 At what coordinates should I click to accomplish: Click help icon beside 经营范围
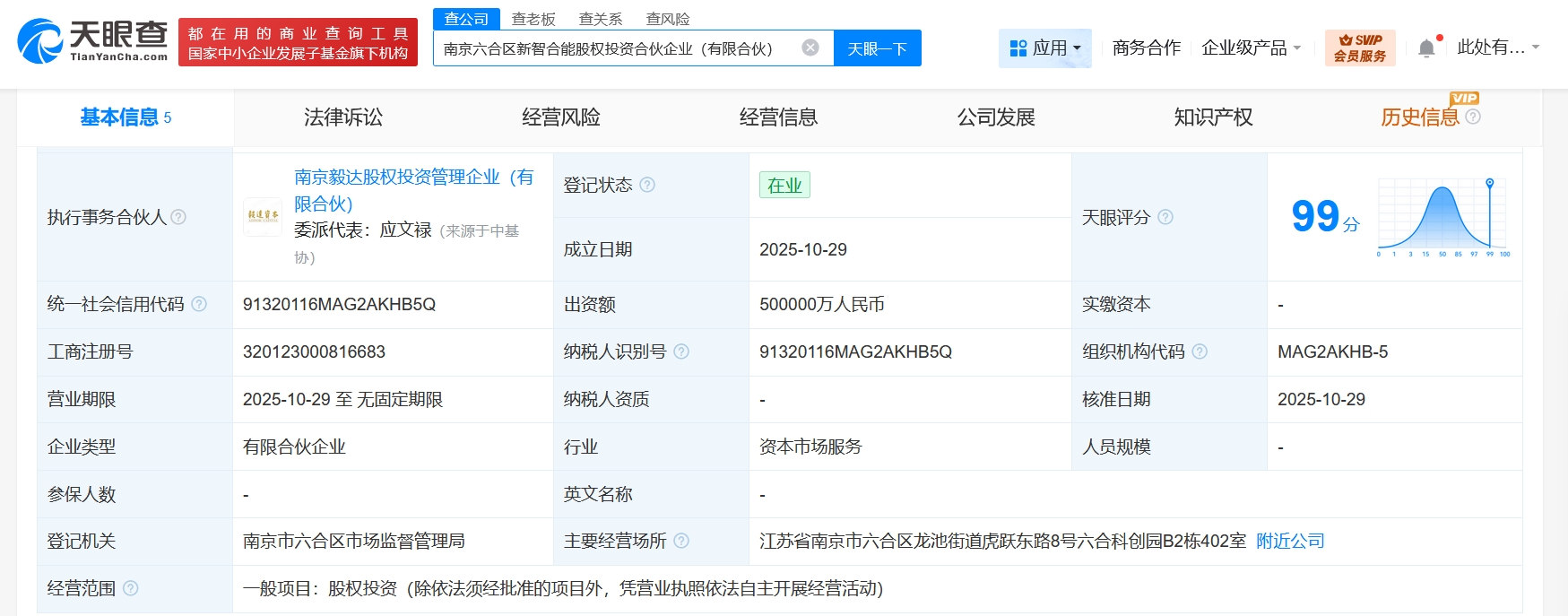[x=131, y=588]
